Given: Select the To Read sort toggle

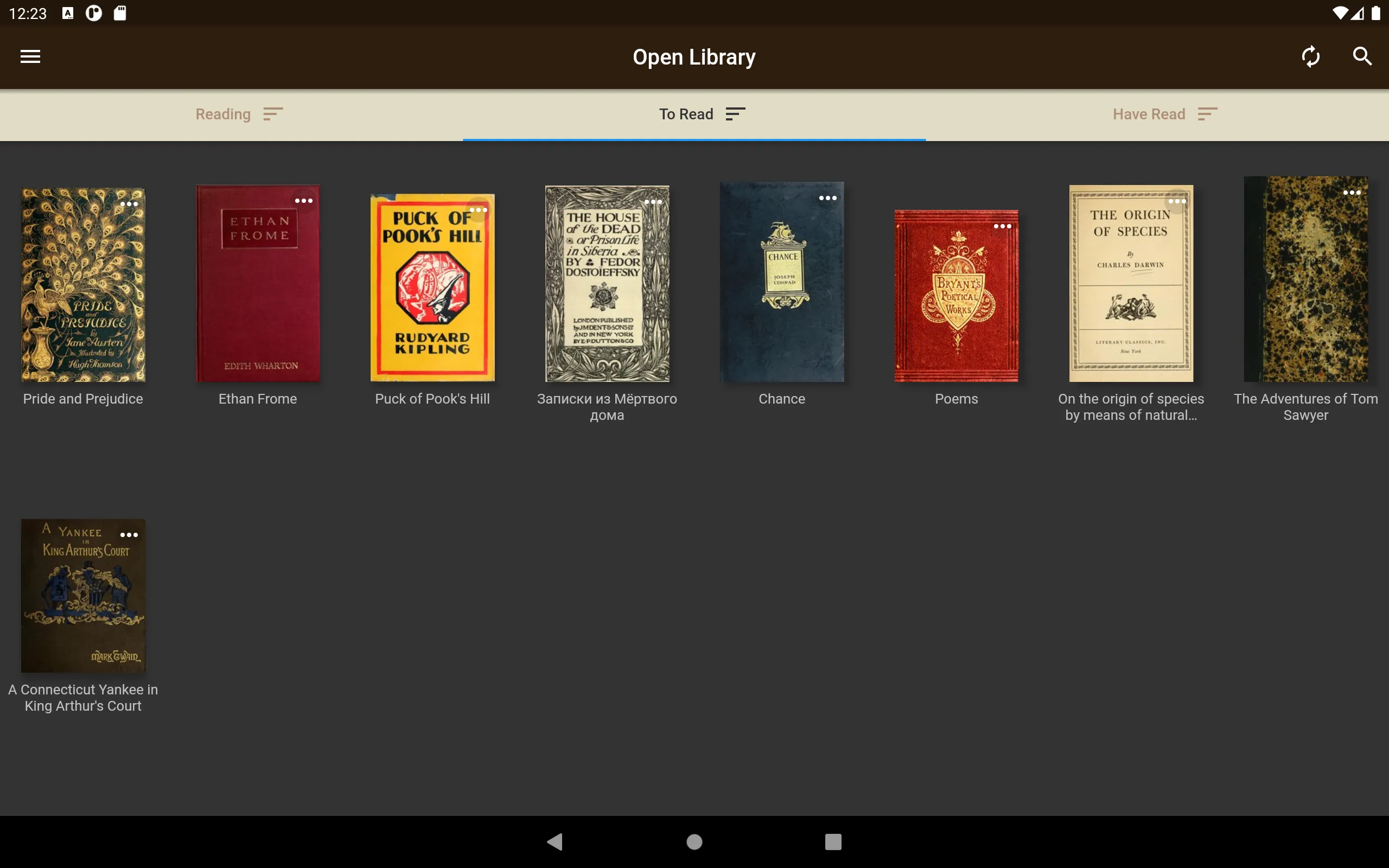Looking at the screenshot, I should pos(734,113).
